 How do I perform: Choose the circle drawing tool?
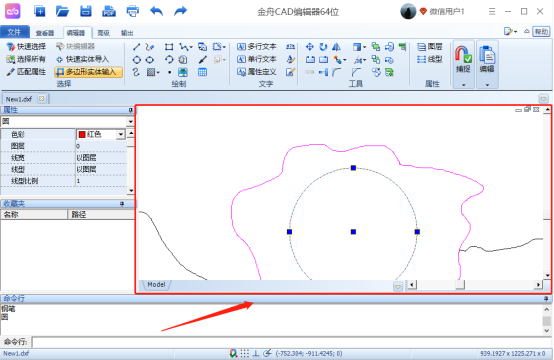(136, 60)
